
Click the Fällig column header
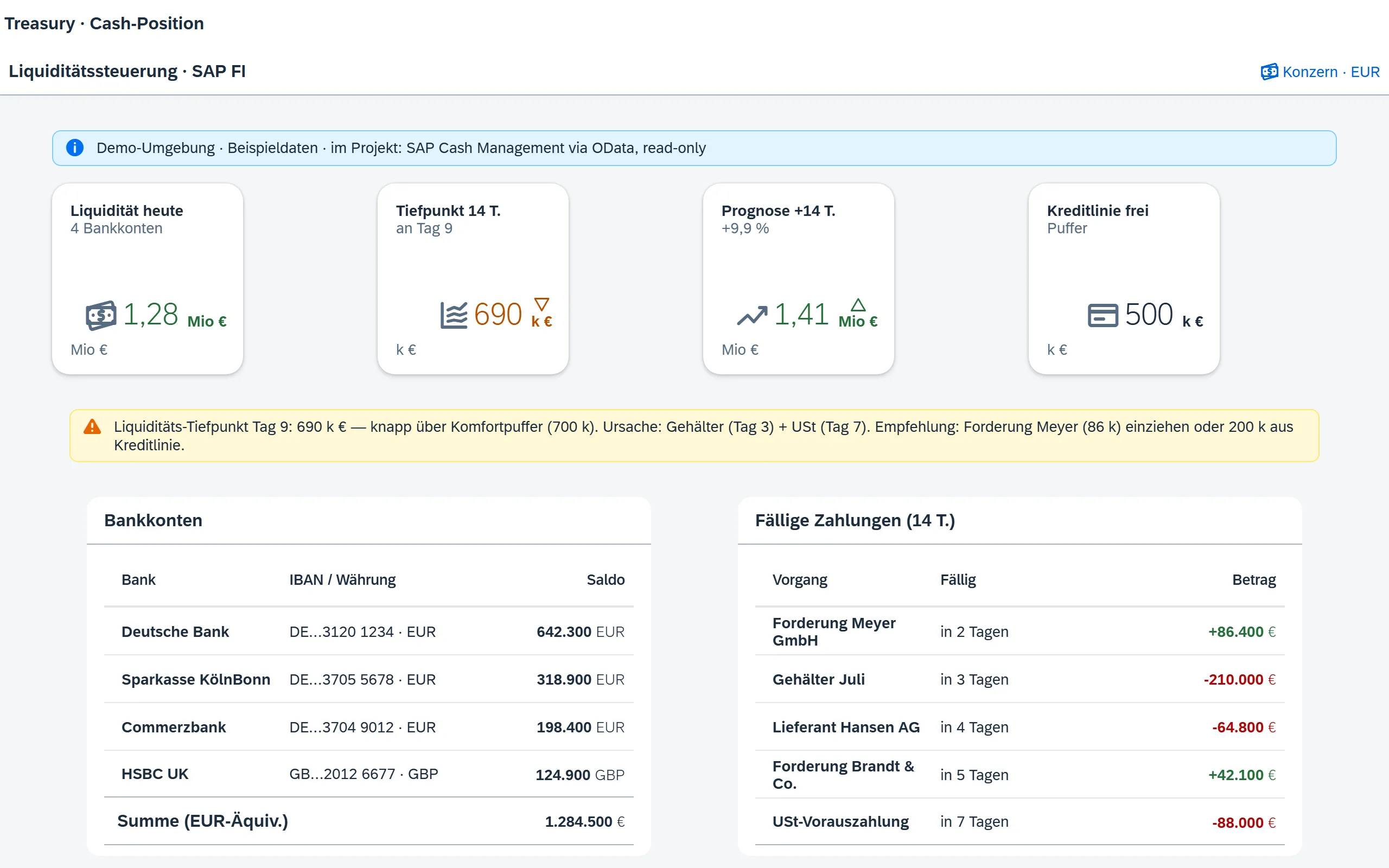tap(958, 580)
